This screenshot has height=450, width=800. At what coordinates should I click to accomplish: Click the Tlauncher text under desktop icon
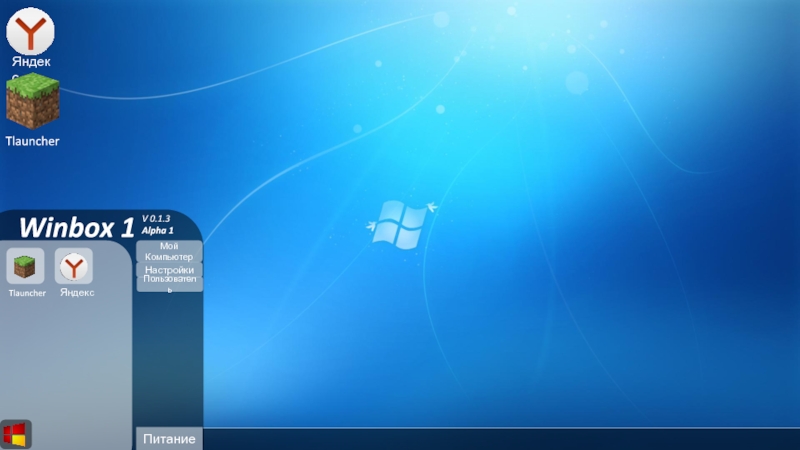click(32, 141)
